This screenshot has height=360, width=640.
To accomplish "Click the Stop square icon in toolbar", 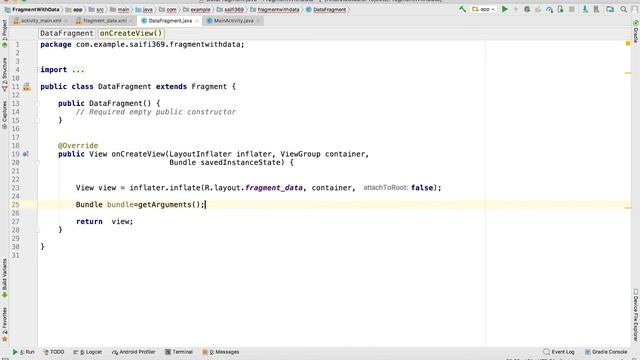I will coord(572,9).
